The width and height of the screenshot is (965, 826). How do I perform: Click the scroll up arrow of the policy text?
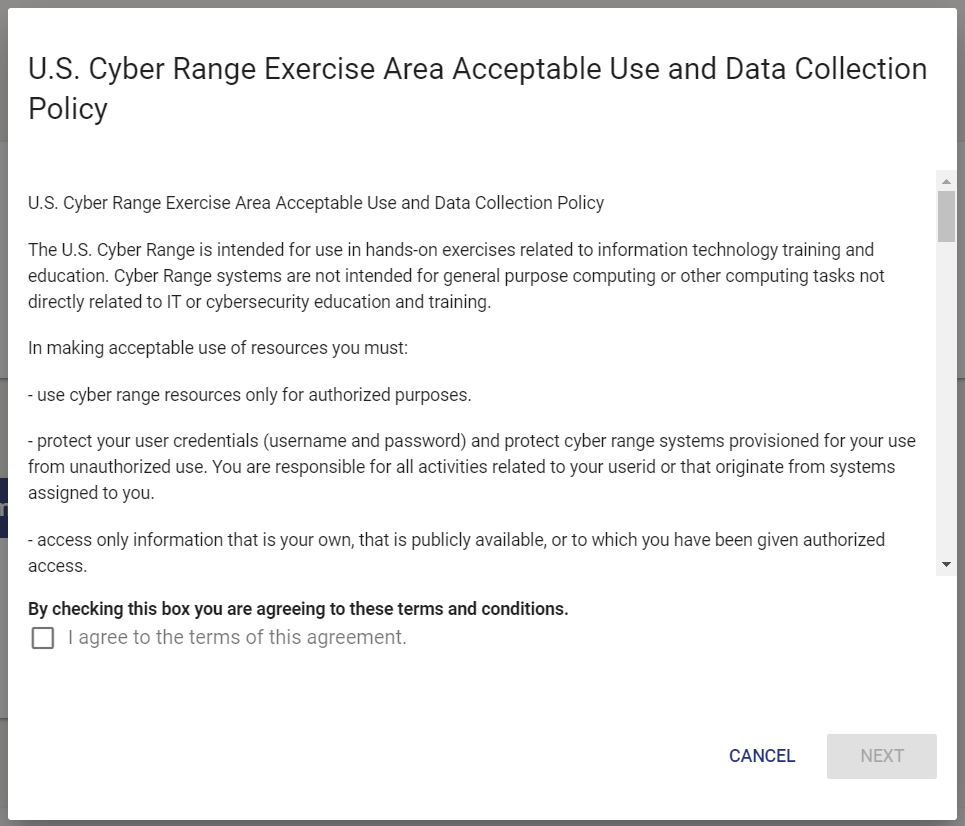pyautogui.click(x=946, y=181)
